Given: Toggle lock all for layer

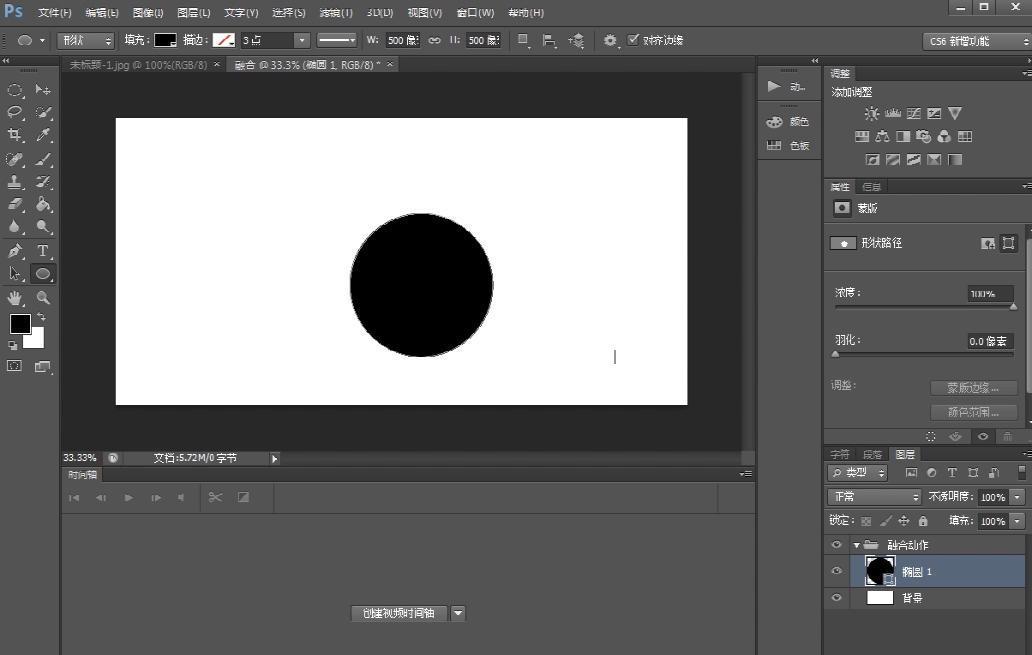Looking at the screenshot, I should pos(923,521).
